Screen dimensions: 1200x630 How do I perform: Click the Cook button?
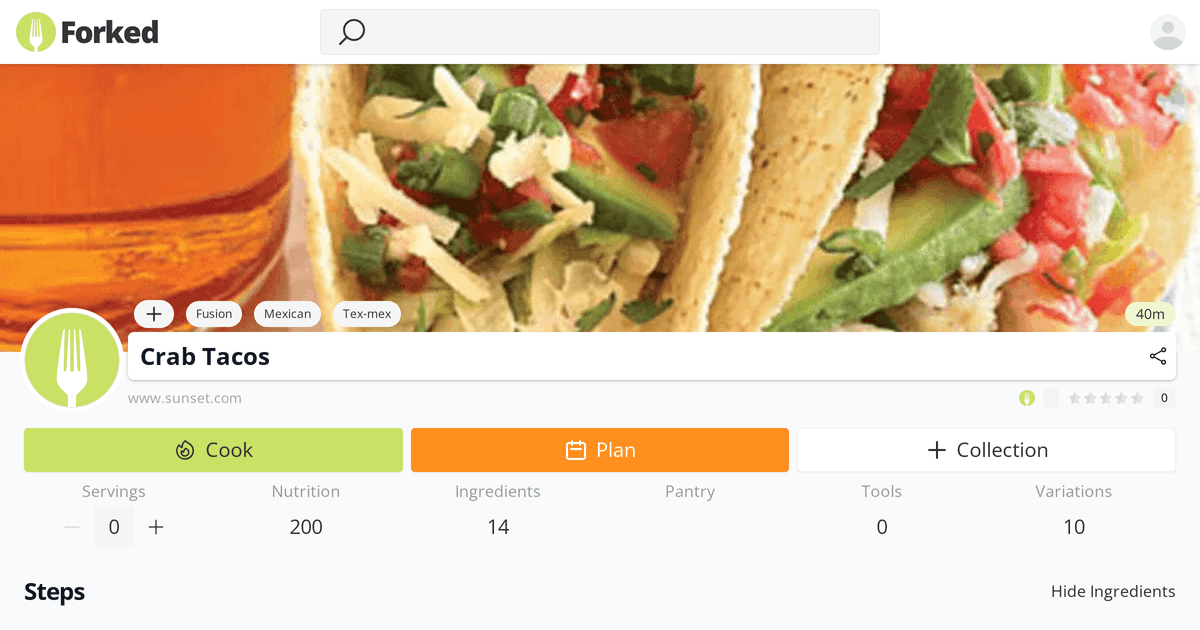click(213, 450)
